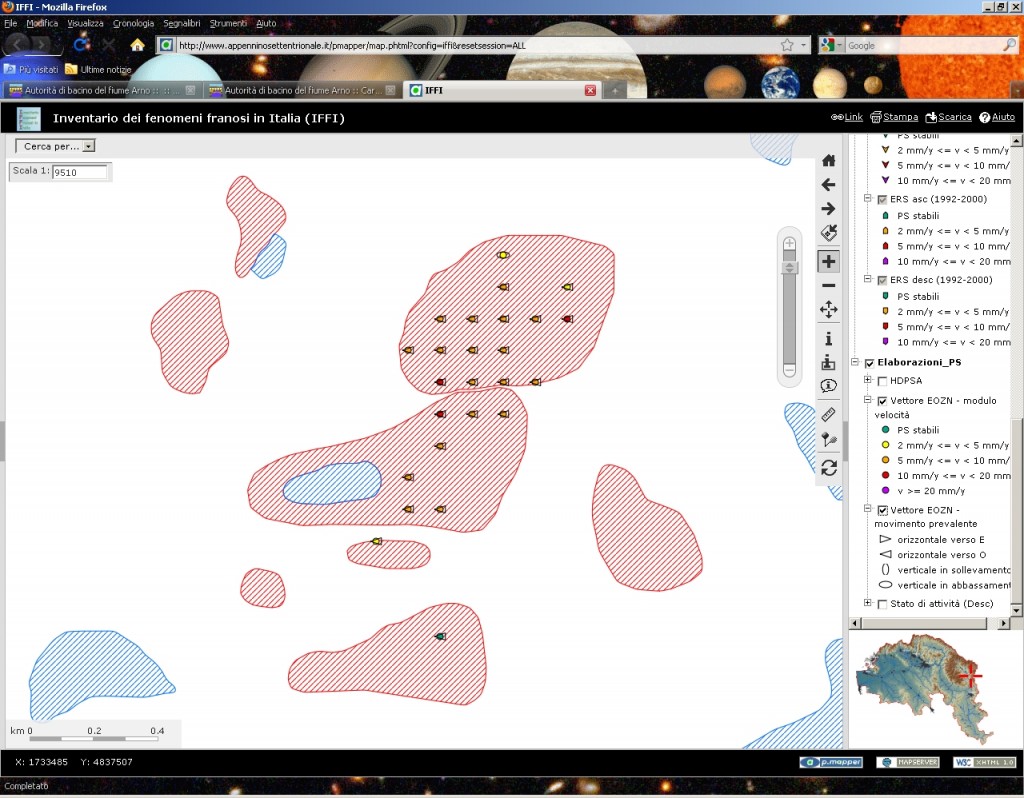Click the refresh map icon

(x=828, y=467)
